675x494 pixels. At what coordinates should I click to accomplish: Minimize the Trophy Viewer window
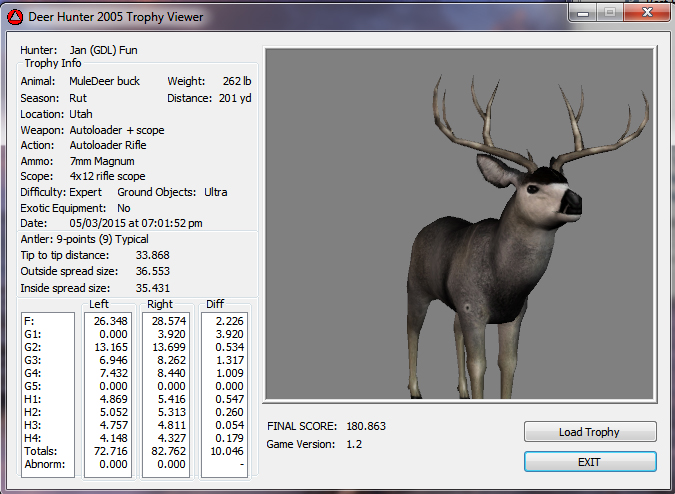[583, 12]
